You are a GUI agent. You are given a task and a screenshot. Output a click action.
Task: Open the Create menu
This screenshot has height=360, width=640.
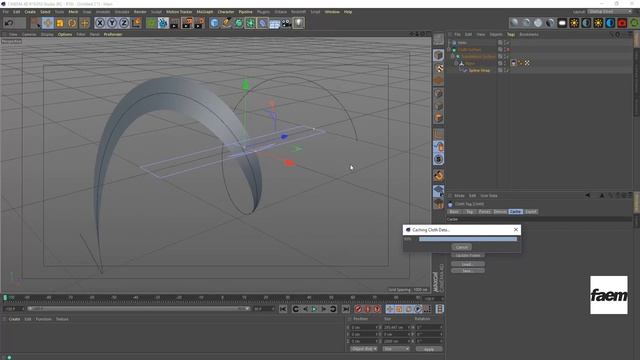30,12
